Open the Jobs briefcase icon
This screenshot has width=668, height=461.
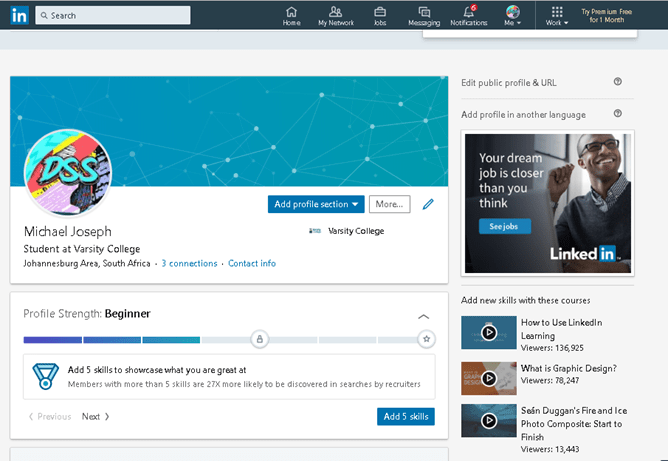(x=380, y=16)
